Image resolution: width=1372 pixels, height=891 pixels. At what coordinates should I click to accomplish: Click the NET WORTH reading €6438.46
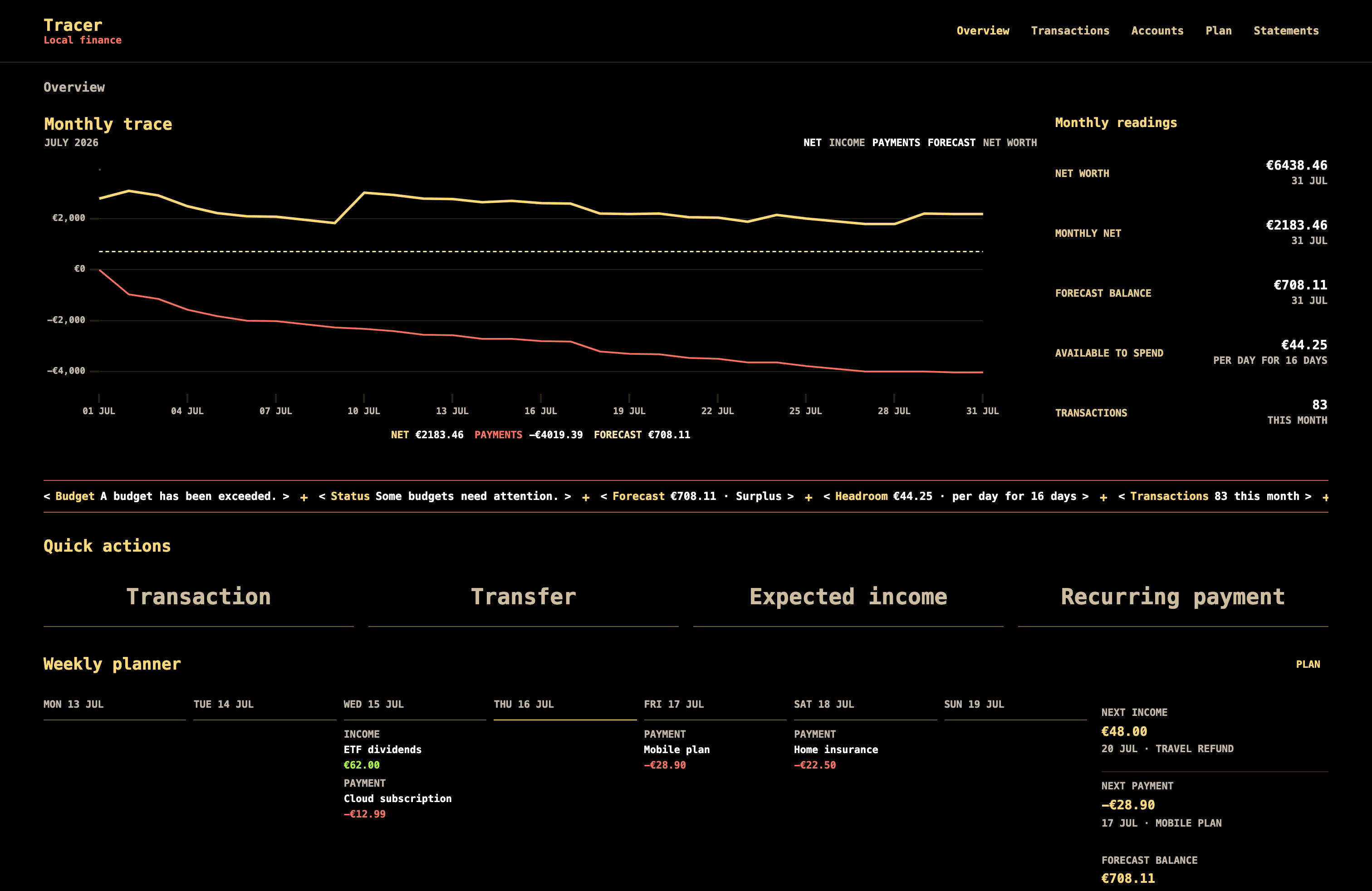[x=1297, y=166]
